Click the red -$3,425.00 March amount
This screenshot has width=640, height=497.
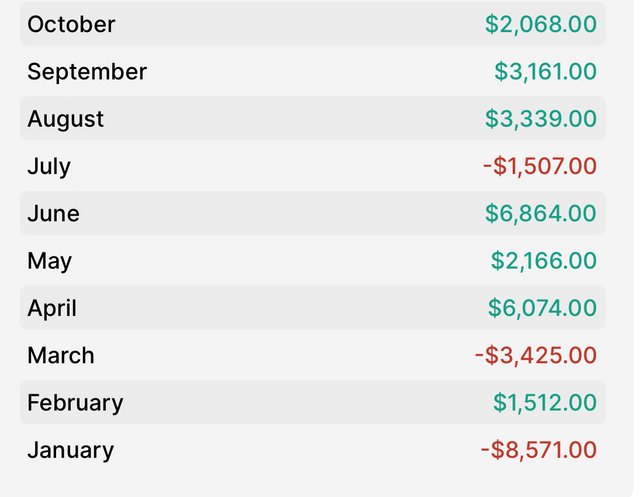click(x=536, y=356)
